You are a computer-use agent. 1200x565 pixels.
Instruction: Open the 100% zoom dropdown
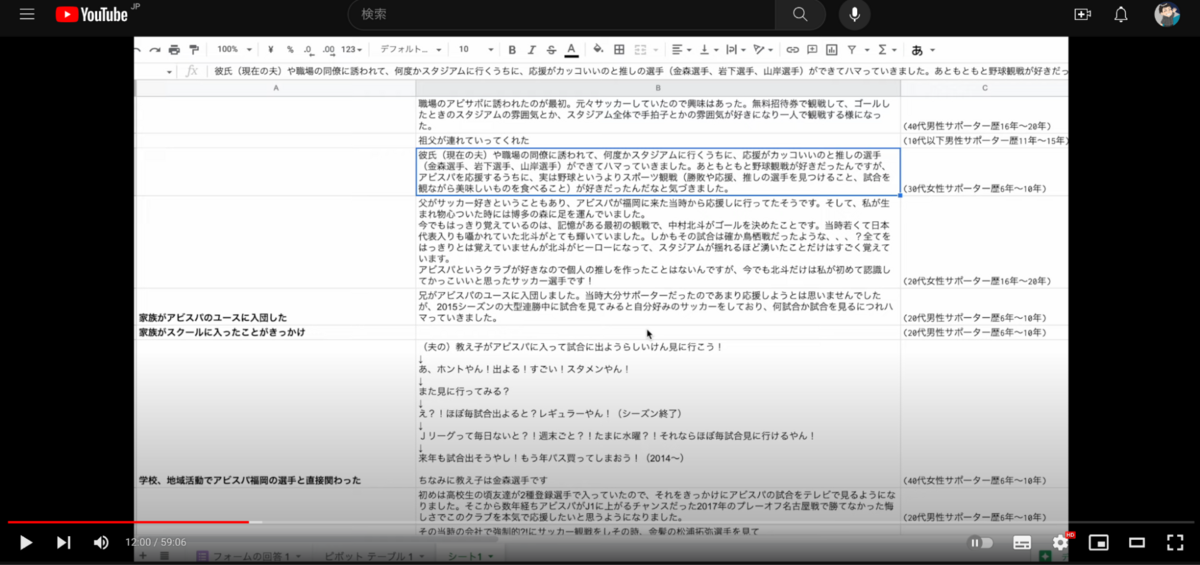[x=234, y=49]
